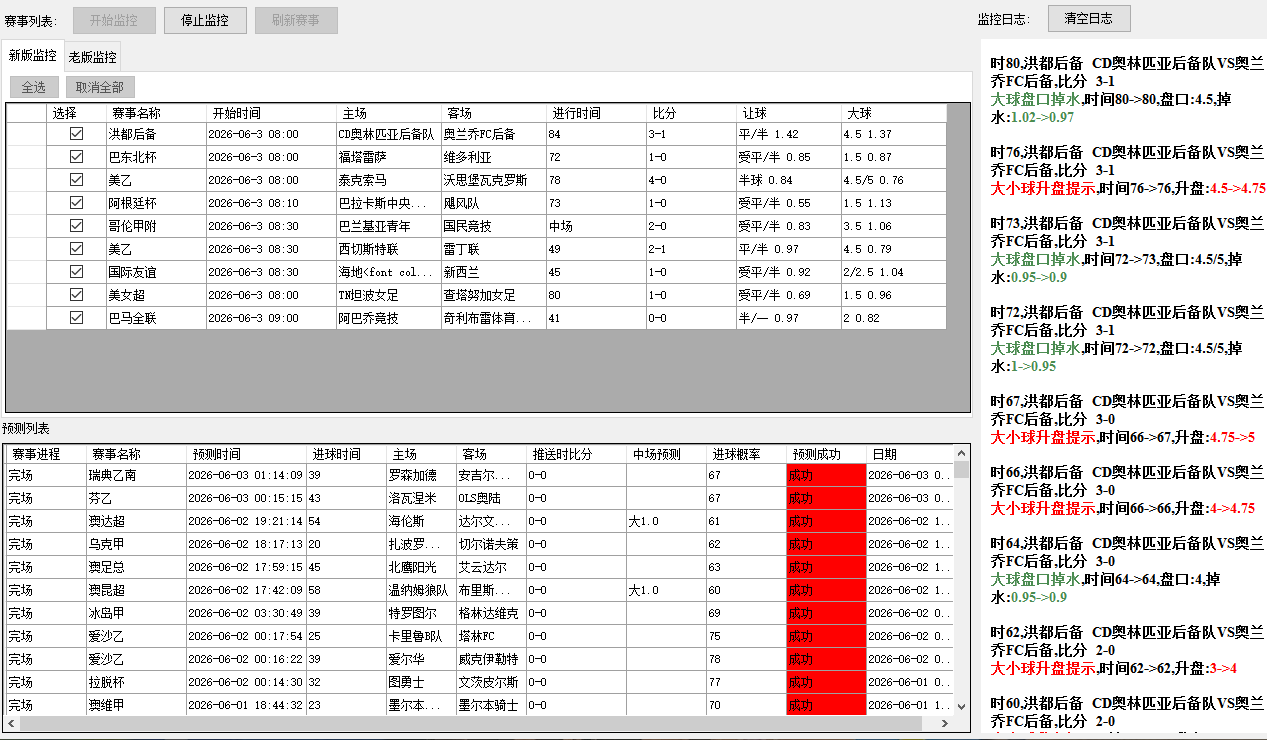The width and height of the screenshot is (1267, 740).
Task: Click the 大1.0 cell in 奥达超 row
Action: (666, 521)
